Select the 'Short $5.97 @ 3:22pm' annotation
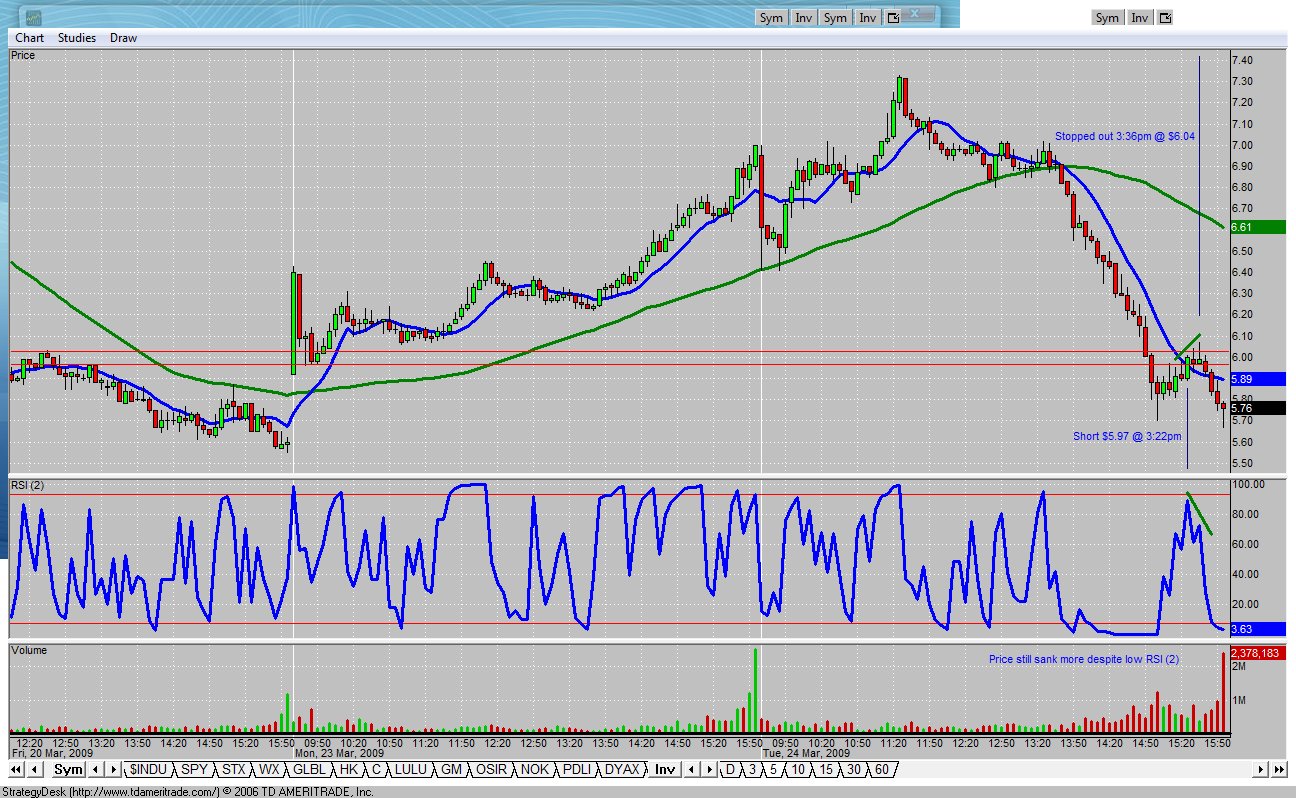Viewport: 1296px width, 798px height. tap(1127, 436)
